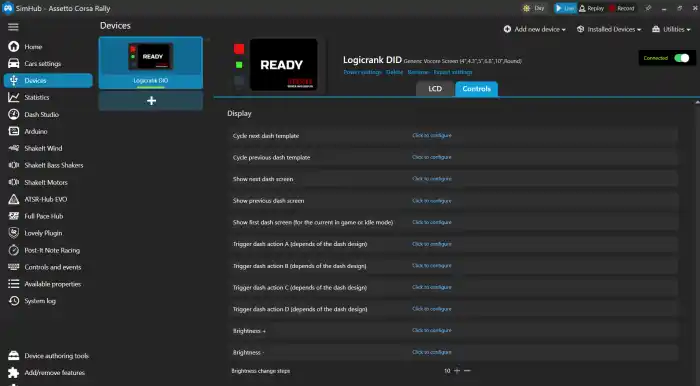Configure Show previous dash screen

(x=432, y=201)
